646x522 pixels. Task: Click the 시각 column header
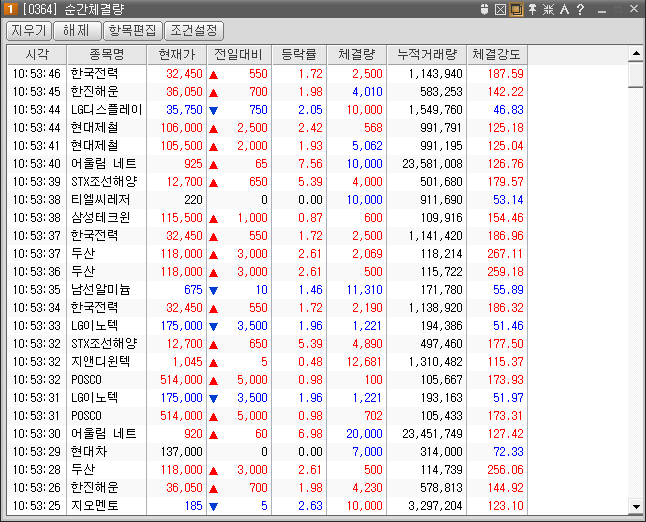pyautogui.click(x=37, y=55)
